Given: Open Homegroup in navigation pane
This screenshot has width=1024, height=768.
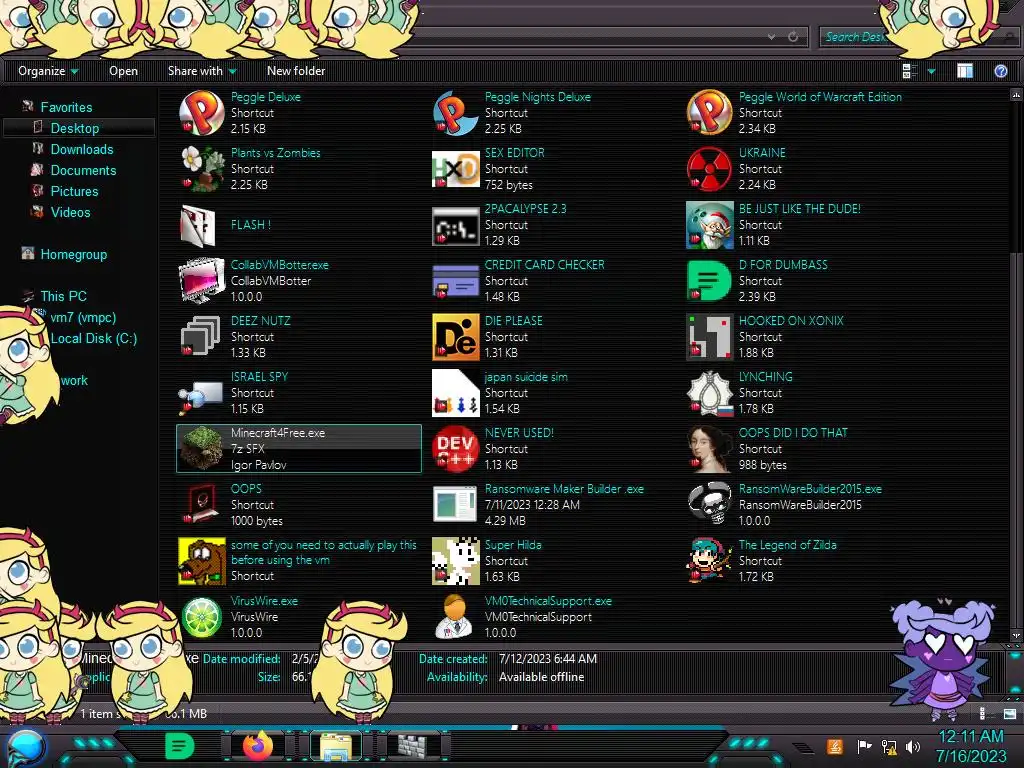Looking at the screenshot, I should click(73, 254).
